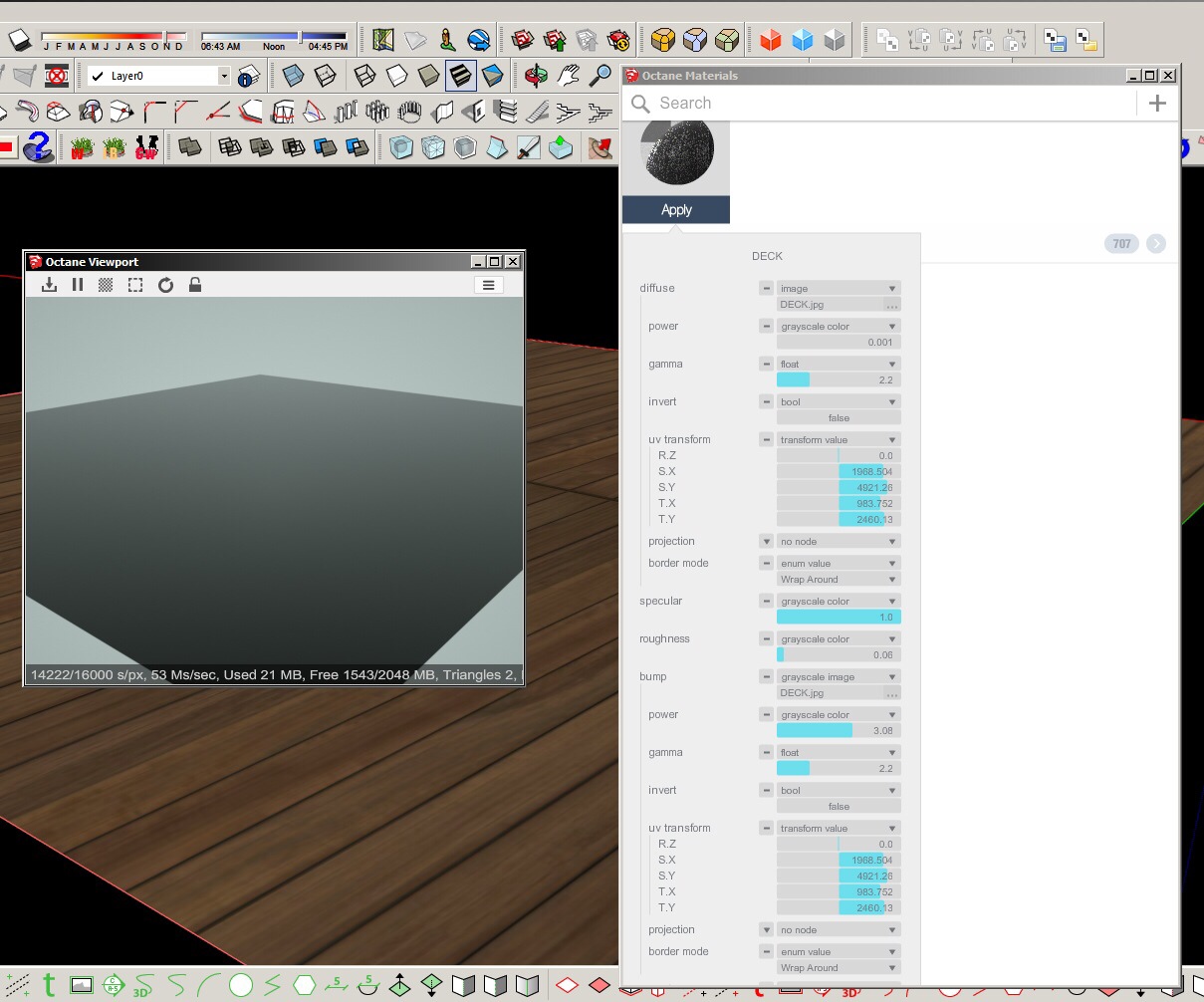1204x1002 pixels.
Task: Collapse the roughness node with minus button
Action: point(766,639)
